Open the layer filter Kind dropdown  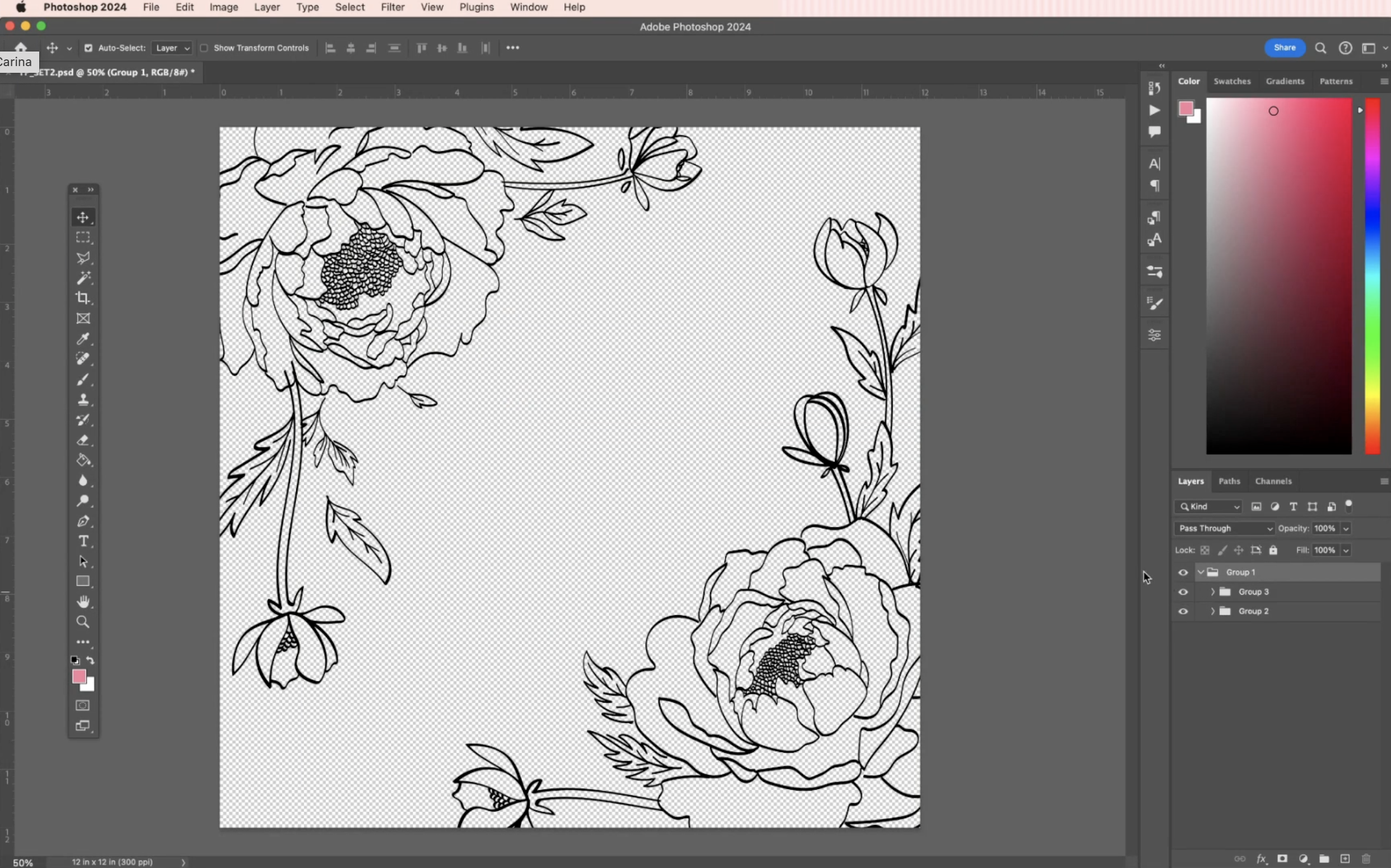tap(1208, 507)
